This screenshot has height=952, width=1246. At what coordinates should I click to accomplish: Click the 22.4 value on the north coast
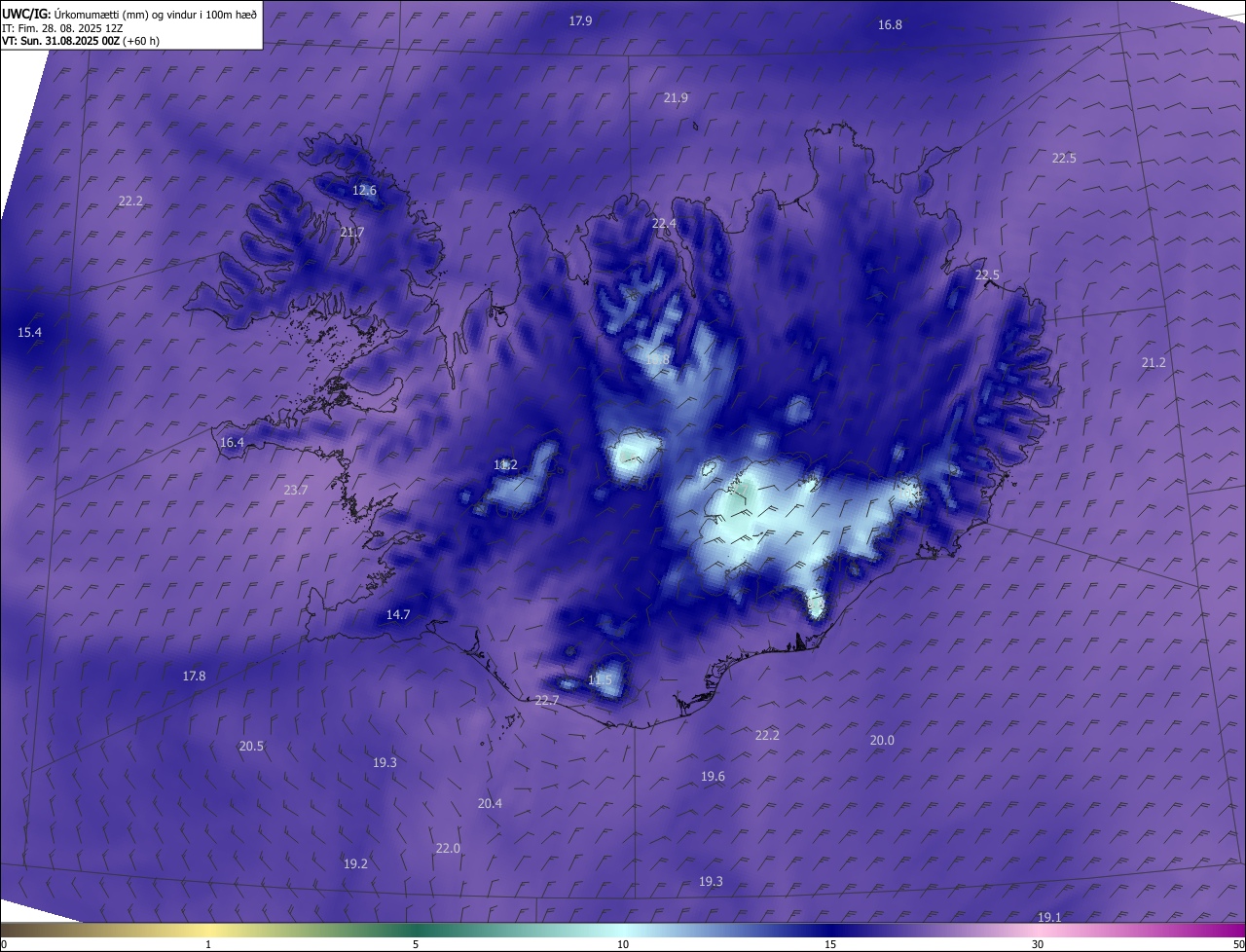[x=664, y=224]
